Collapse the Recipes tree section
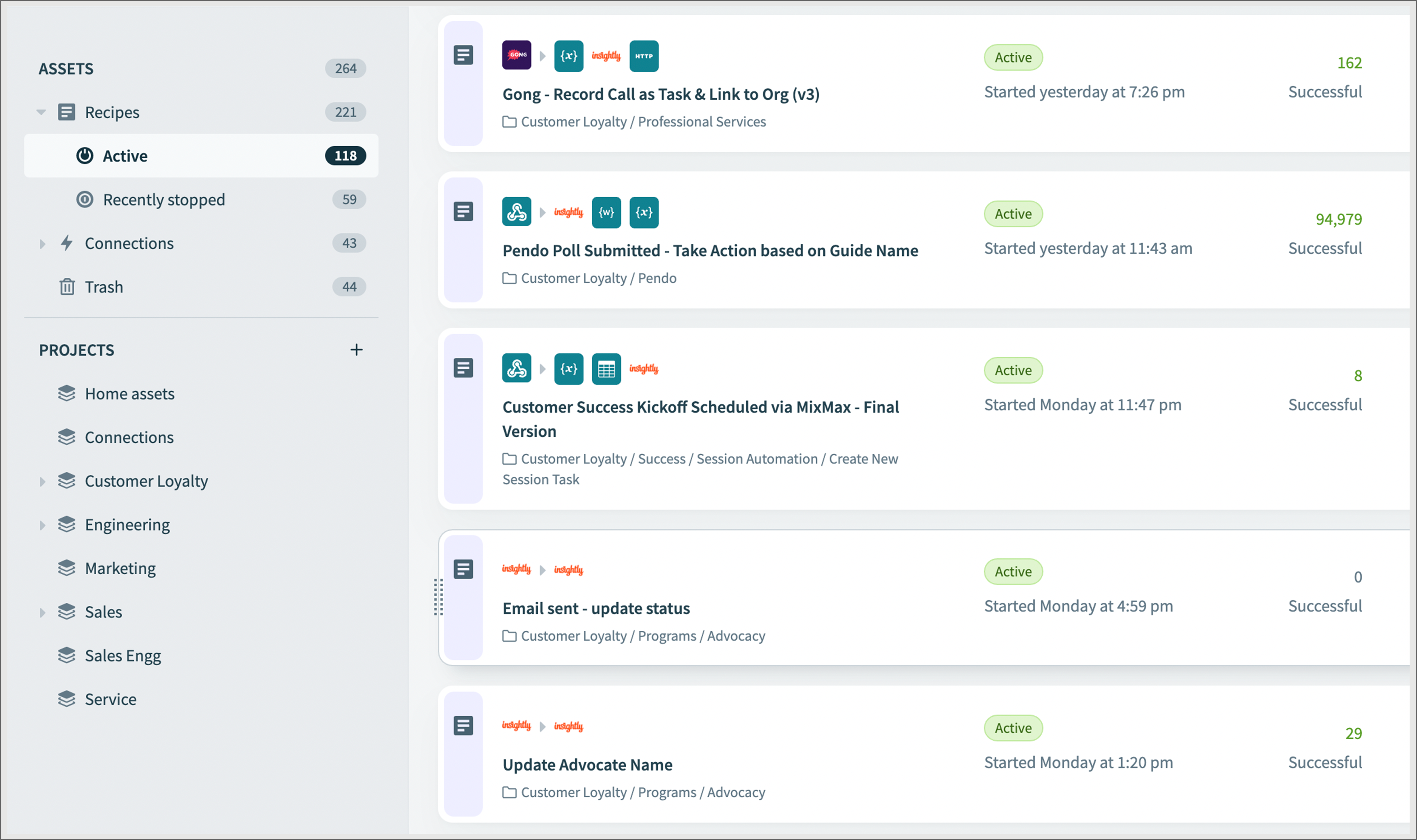This screenshot has height=840, width=1417. click(41, 112)
